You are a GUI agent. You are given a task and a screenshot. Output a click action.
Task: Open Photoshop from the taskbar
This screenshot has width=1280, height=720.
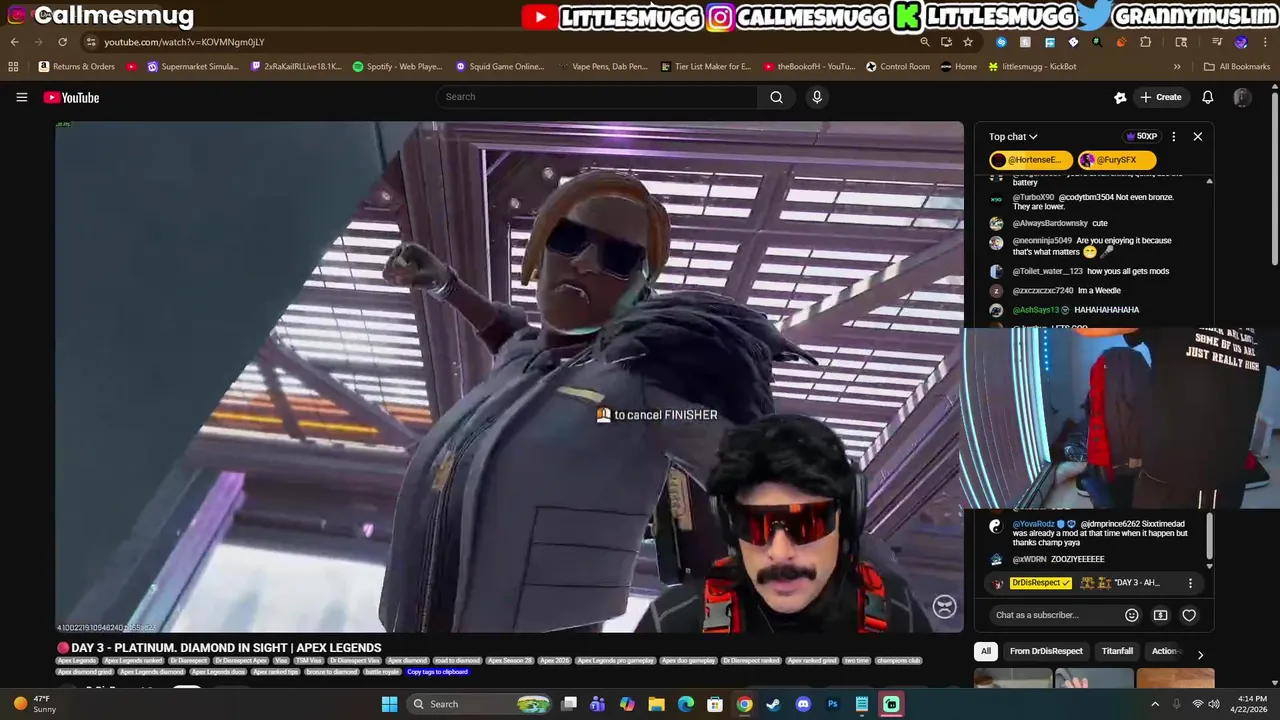coord(832,704)
